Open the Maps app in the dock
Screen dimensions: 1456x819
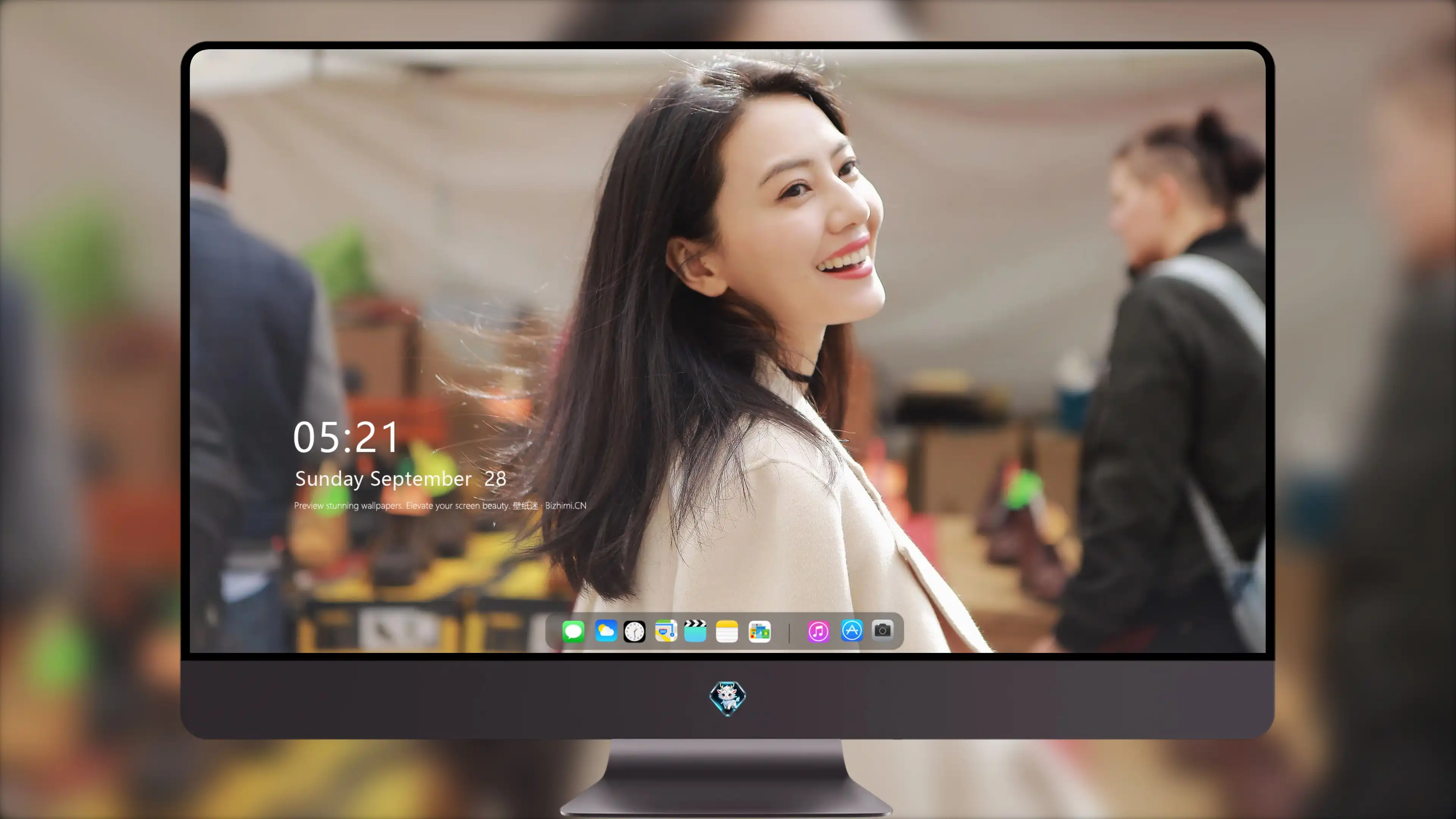[x=666, y=631]
